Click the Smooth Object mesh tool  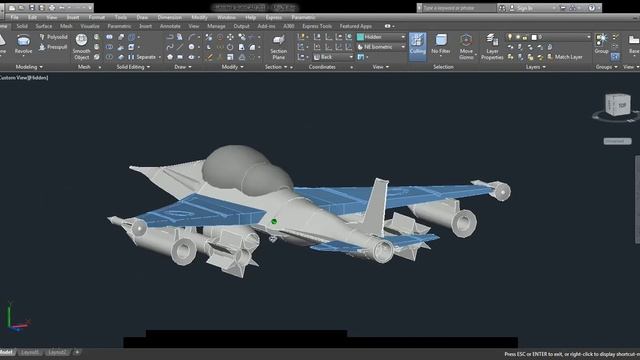[x=81, y=47]
